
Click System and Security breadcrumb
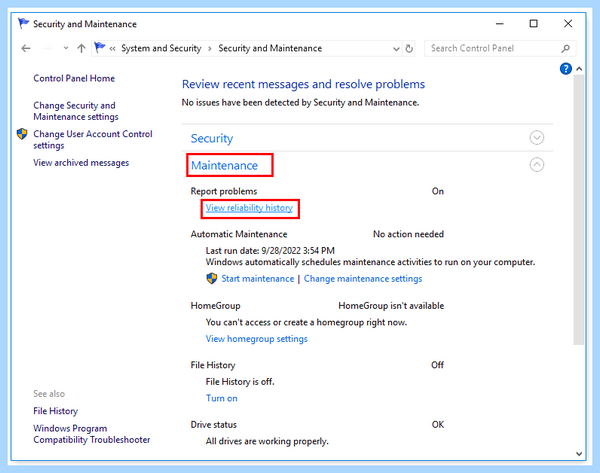[161, 48]
